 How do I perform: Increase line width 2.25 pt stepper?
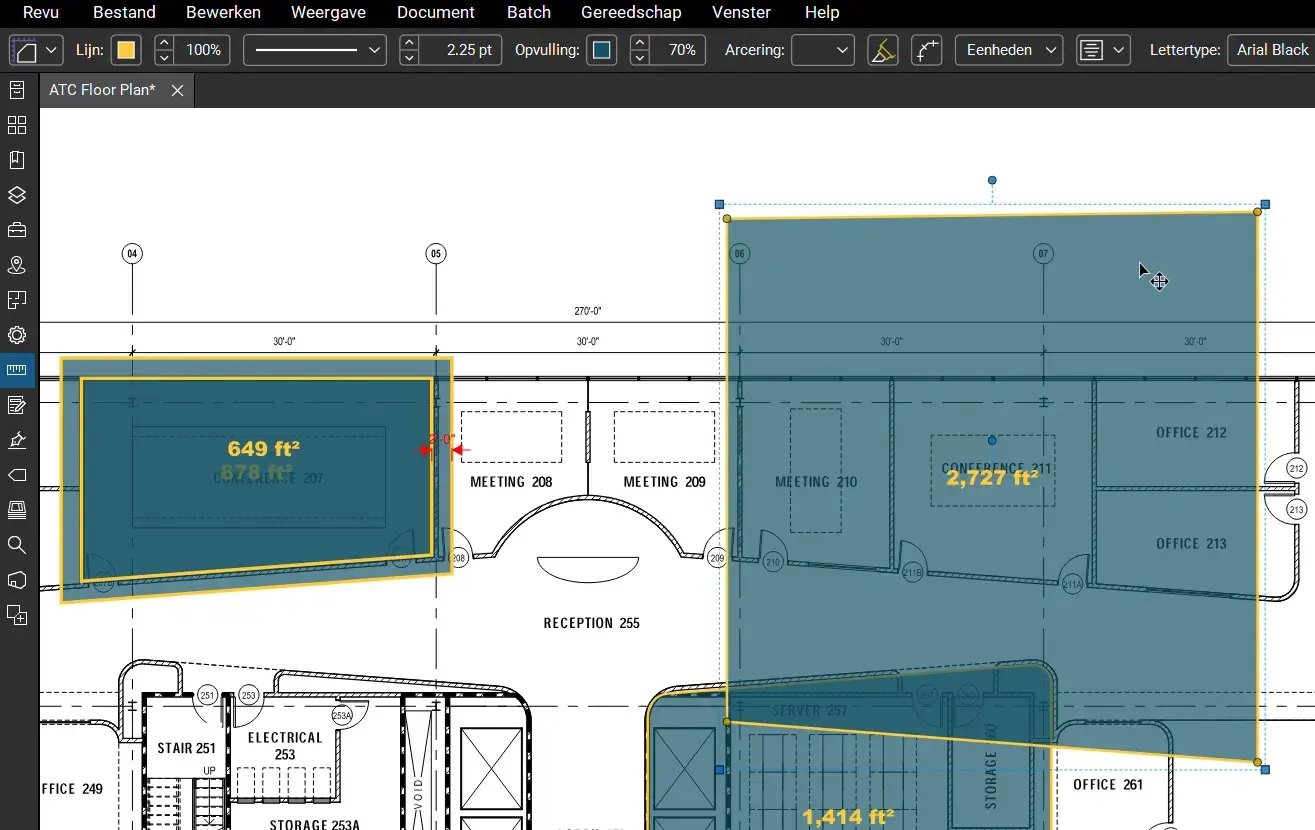pyautogui.click(x=409, y=43)
